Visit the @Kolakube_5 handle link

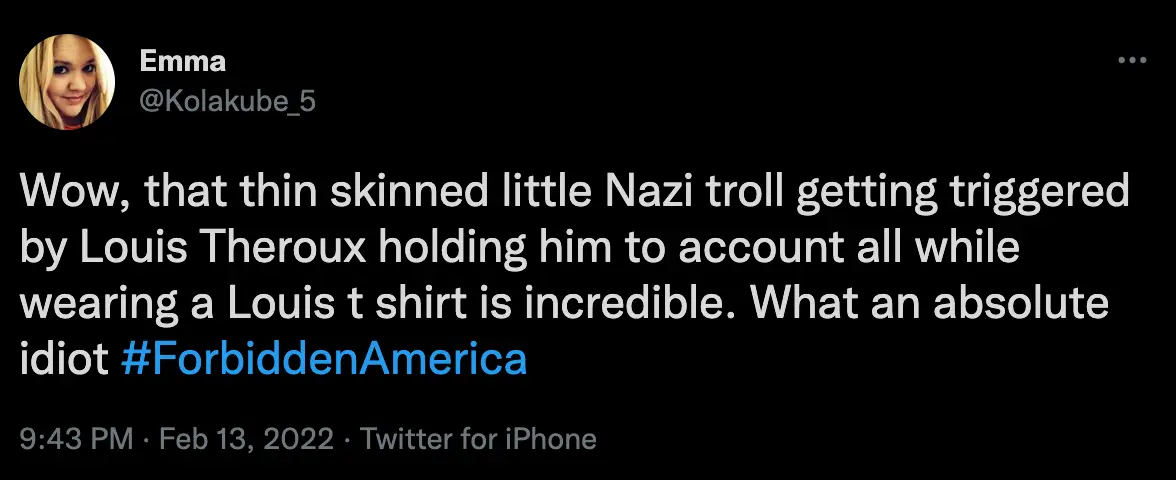click(228, 101)
